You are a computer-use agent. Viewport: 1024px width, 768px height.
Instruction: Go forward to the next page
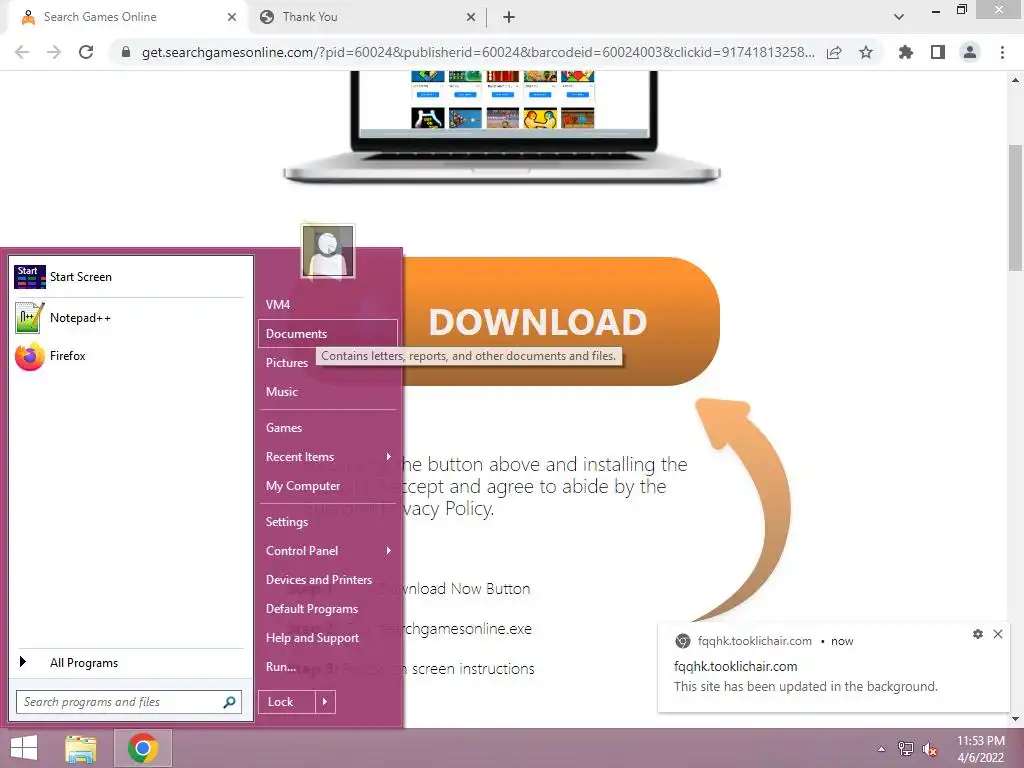tap(54, 52)
